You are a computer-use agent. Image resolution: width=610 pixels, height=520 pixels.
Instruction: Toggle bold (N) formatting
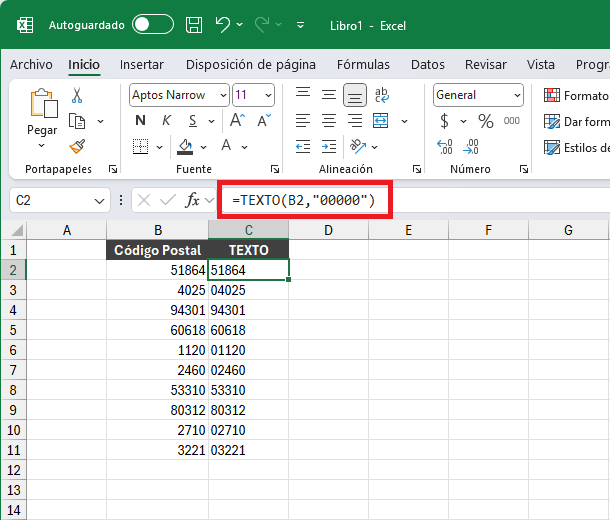[140, 121]
